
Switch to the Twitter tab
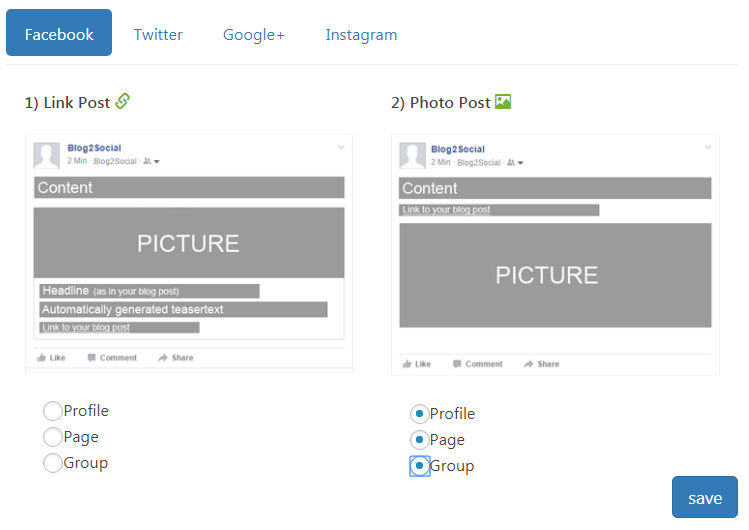pyautogui.click(x=158, y=34)
